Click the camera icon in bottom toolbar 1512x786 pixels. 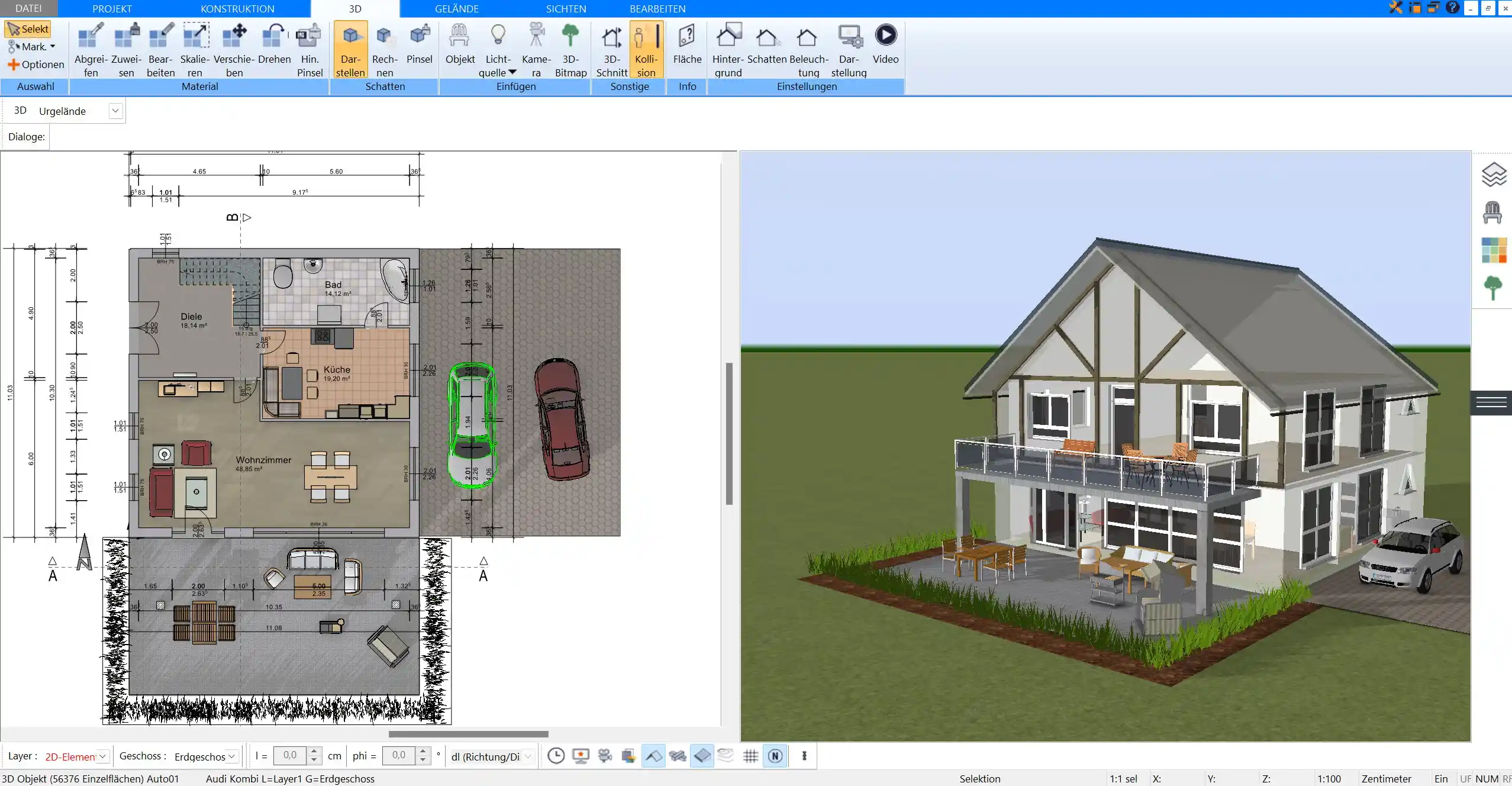[605, 756]
